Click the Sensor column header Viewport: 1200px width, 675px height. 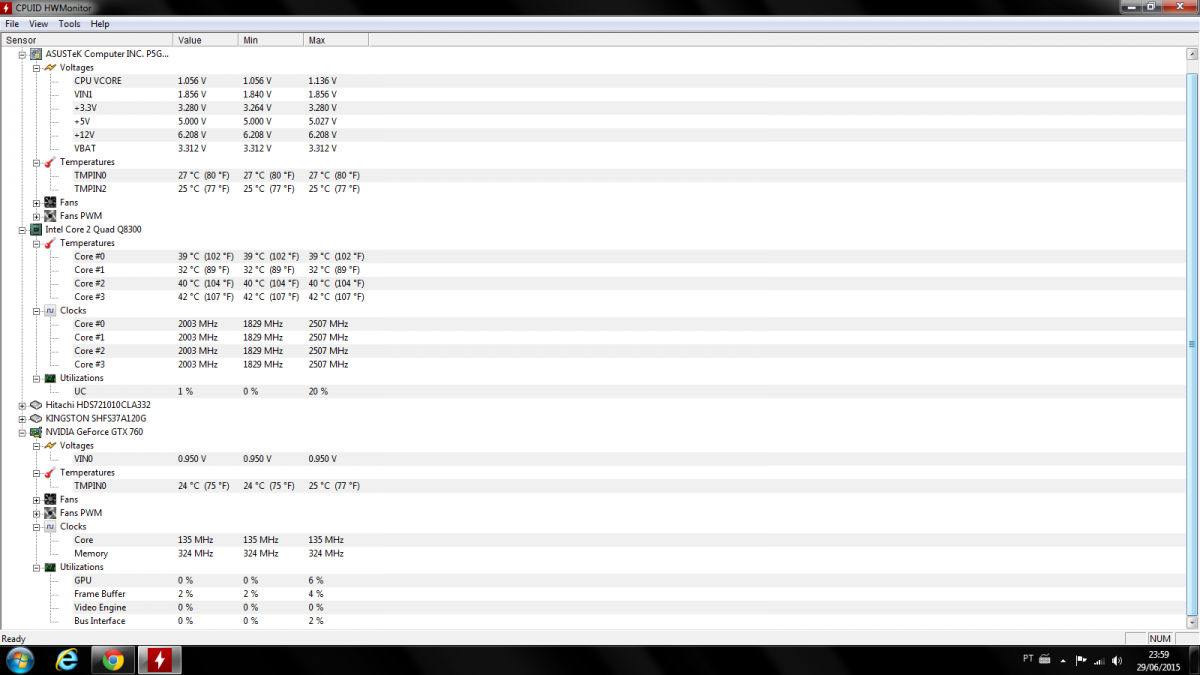(87, 40)
